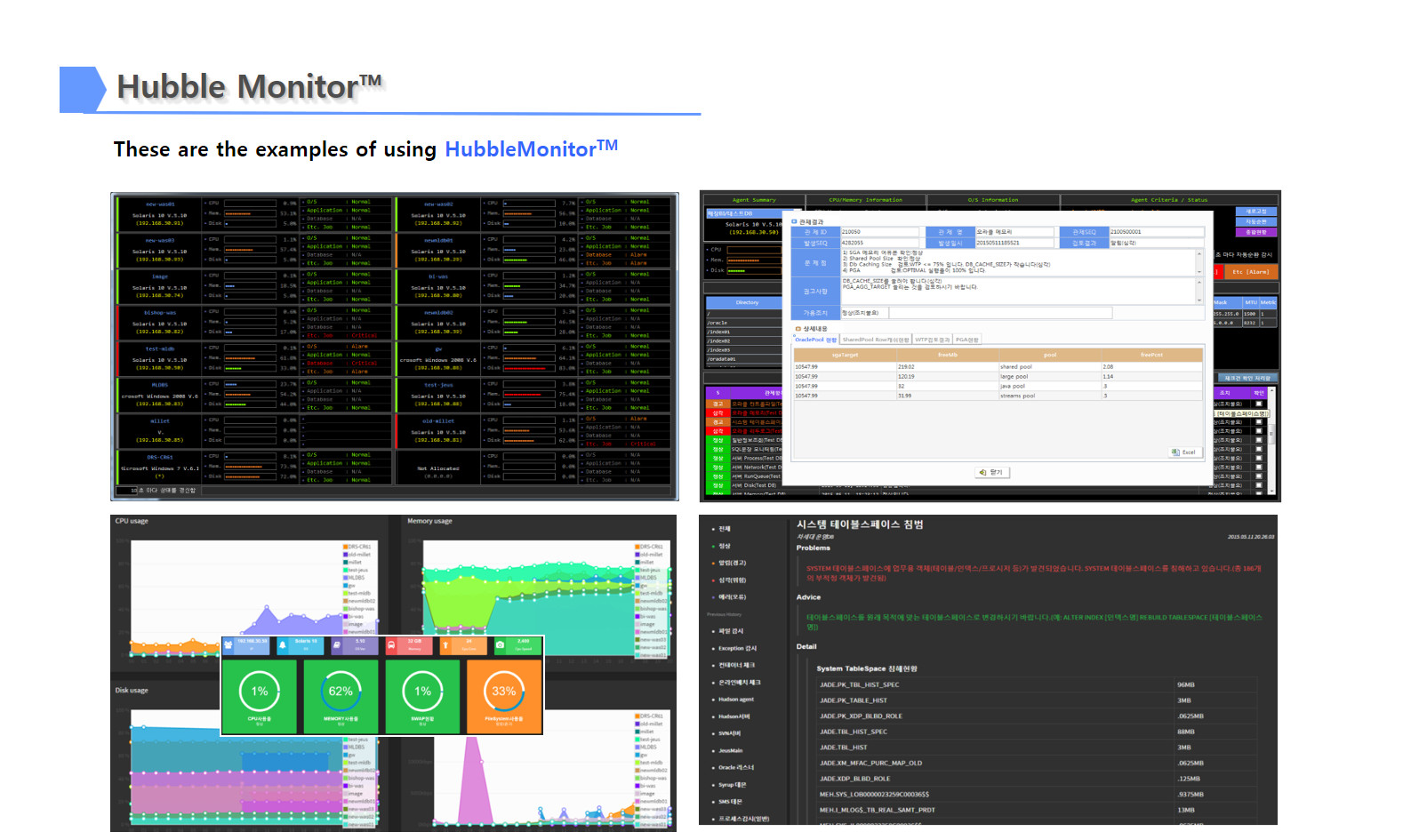This screenshot has width=1419, height=840.
Task: Click the test-mldb server panel
Action: click(254, 359)
